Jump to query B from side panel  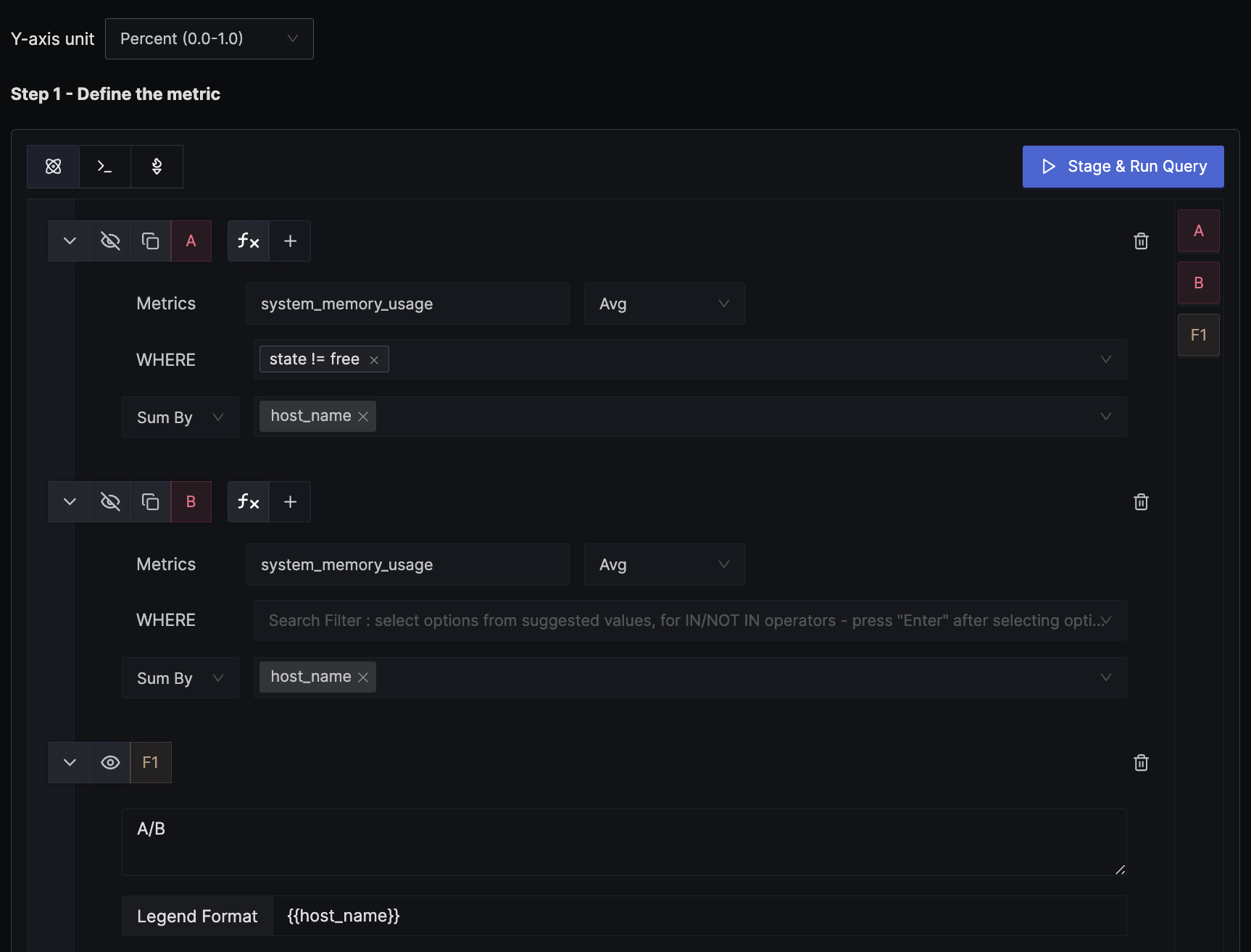(1199, 283)
